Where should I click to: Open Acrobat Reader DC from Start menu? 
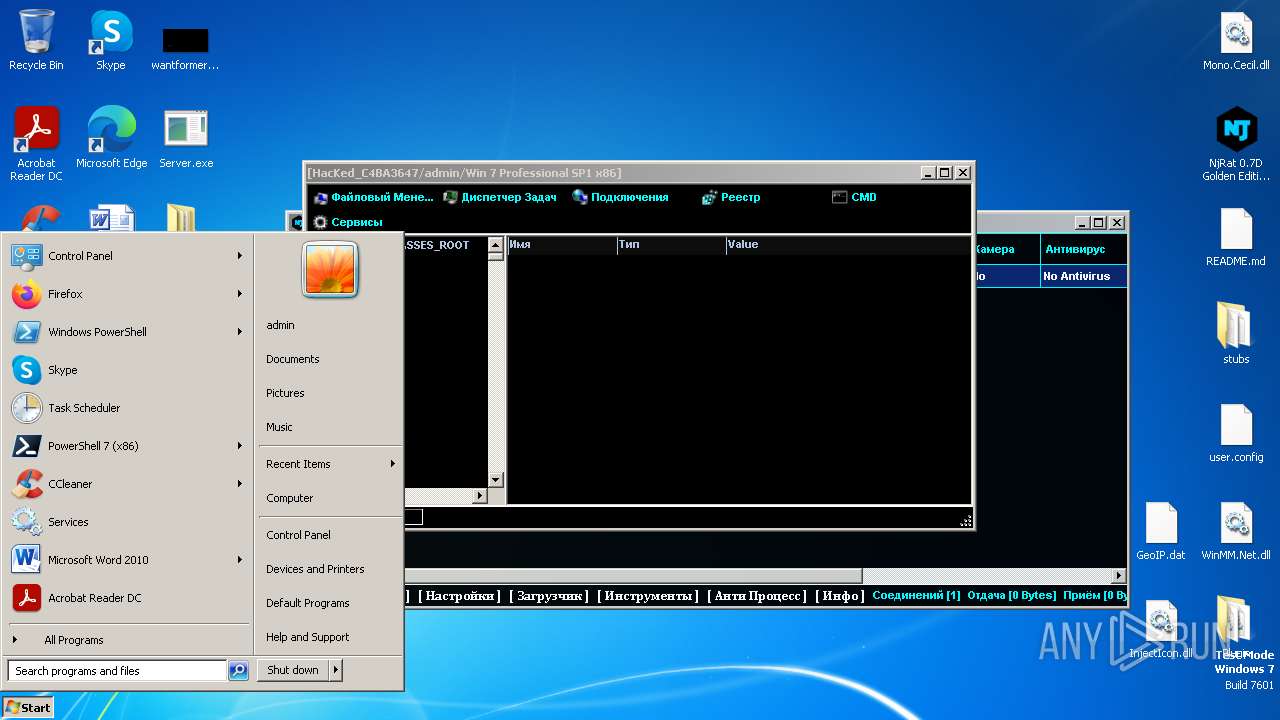pyautogui.click(x=128, y=598)
